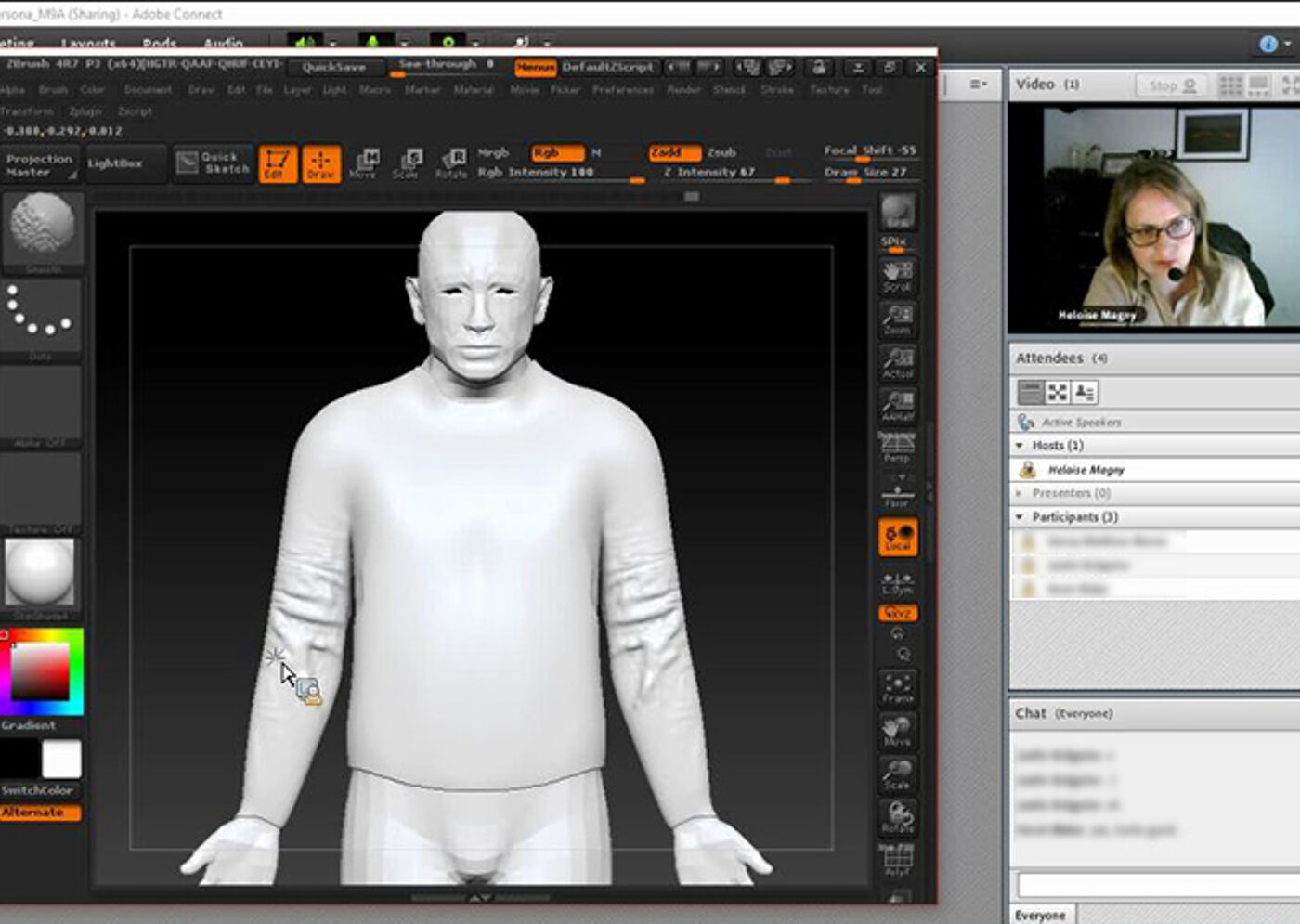Activate the Draw mode button in ZBrush

click(x=321, y=163)
